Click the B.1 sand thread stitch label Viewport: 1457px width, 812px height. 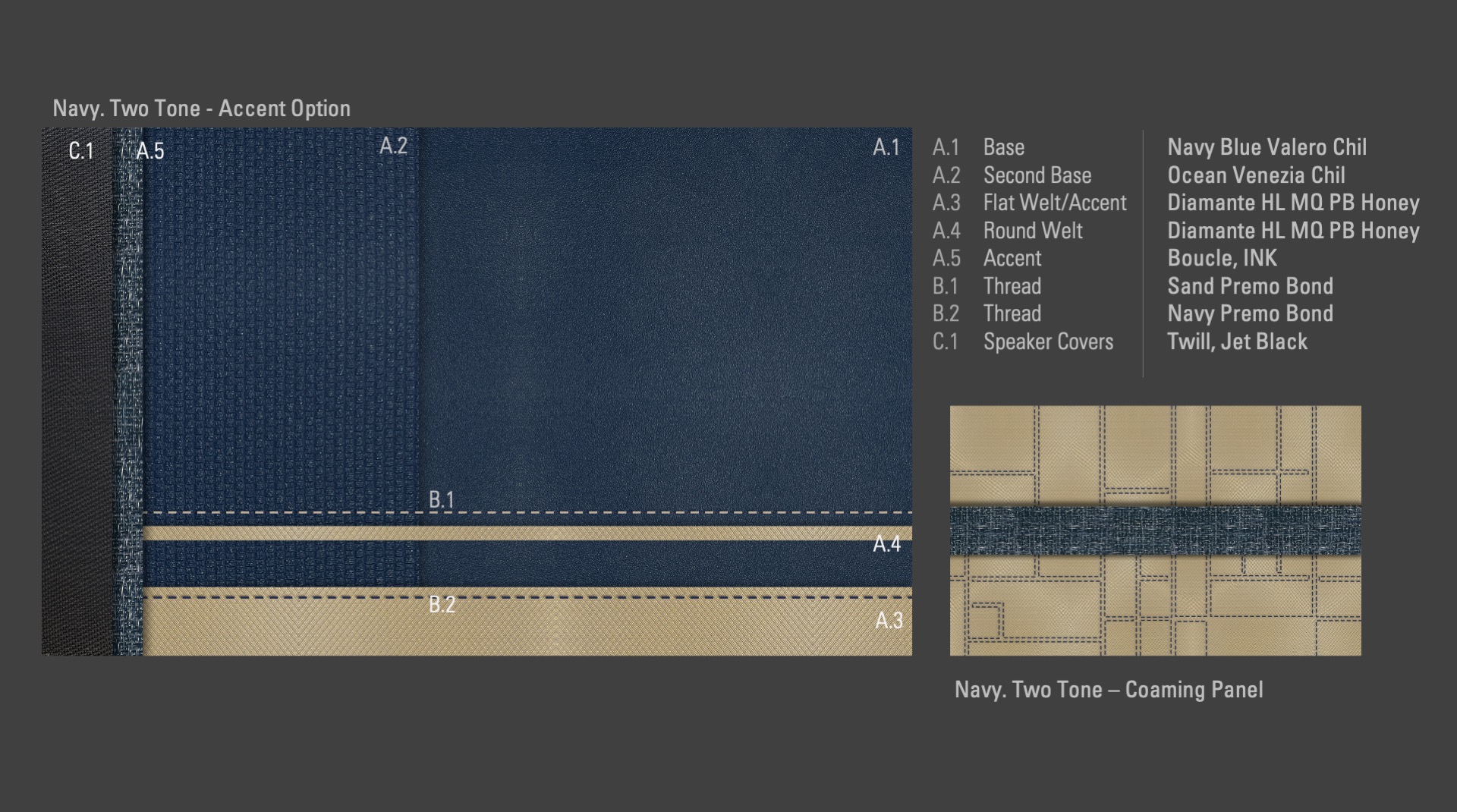441,499
